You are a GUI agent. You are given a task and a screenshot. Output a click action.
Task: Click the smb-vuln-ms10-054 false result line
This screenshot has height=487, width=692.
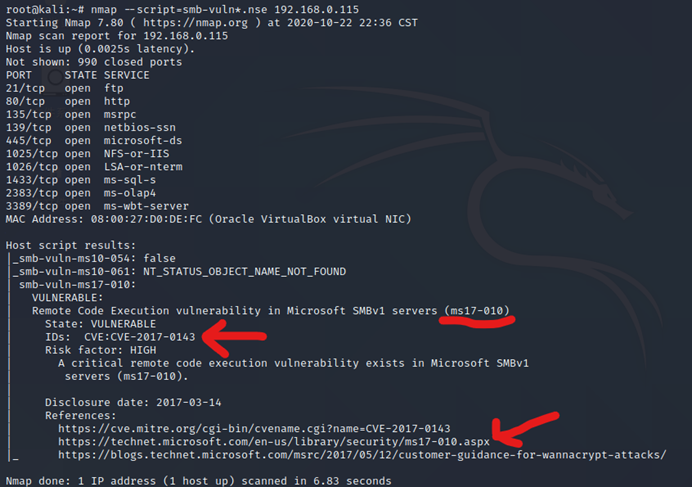94,258
